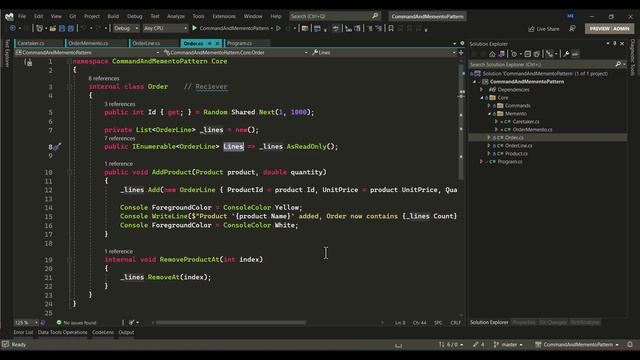Click the editor vertical scrollbar

[x=461, y=122]
